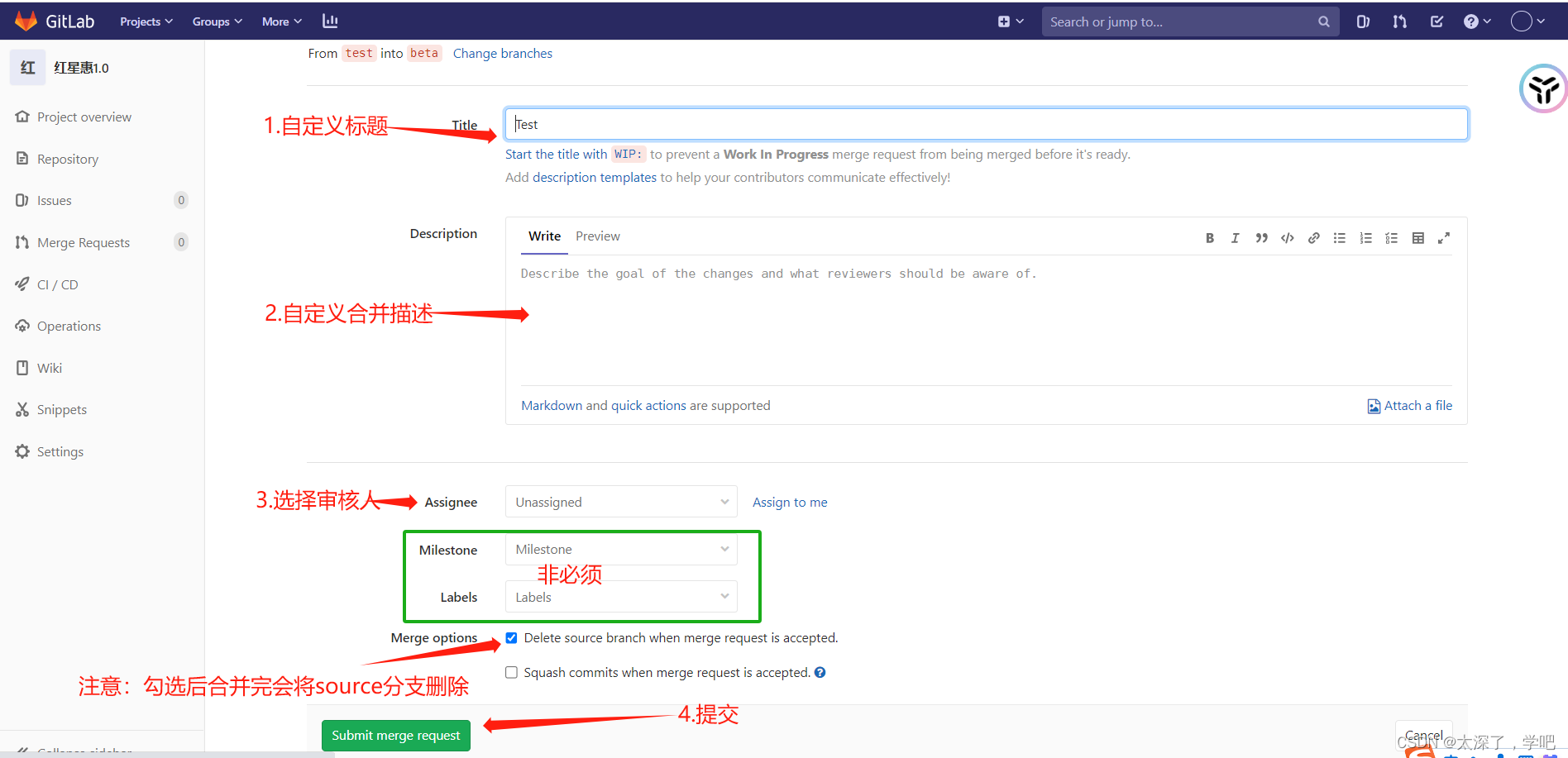This screenshot has width=1568, height=758.
Task: Click Submit merge request
Action: (x=395, y=735)
